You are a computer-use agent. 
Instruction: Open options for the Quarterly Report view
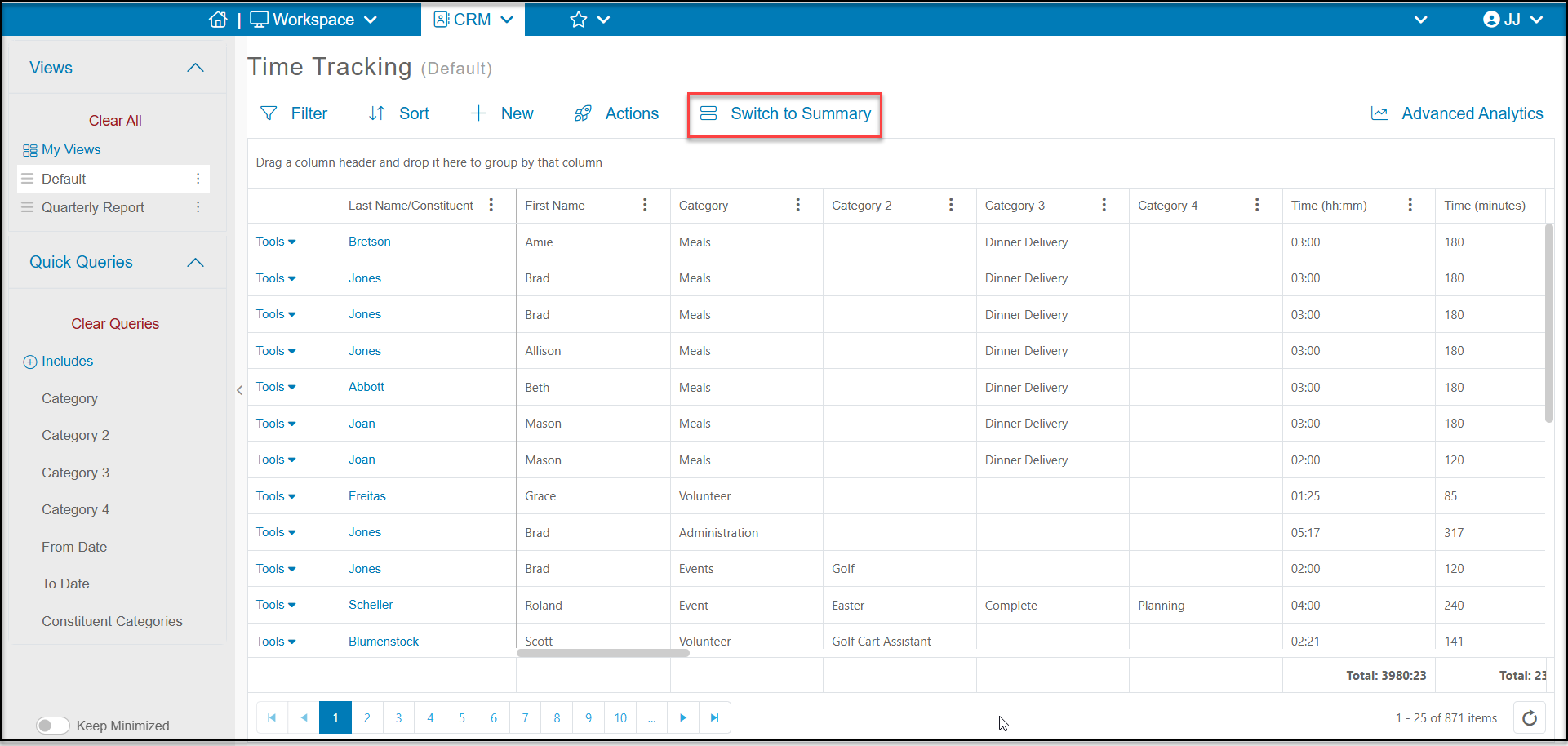click(x=198, y=207)
